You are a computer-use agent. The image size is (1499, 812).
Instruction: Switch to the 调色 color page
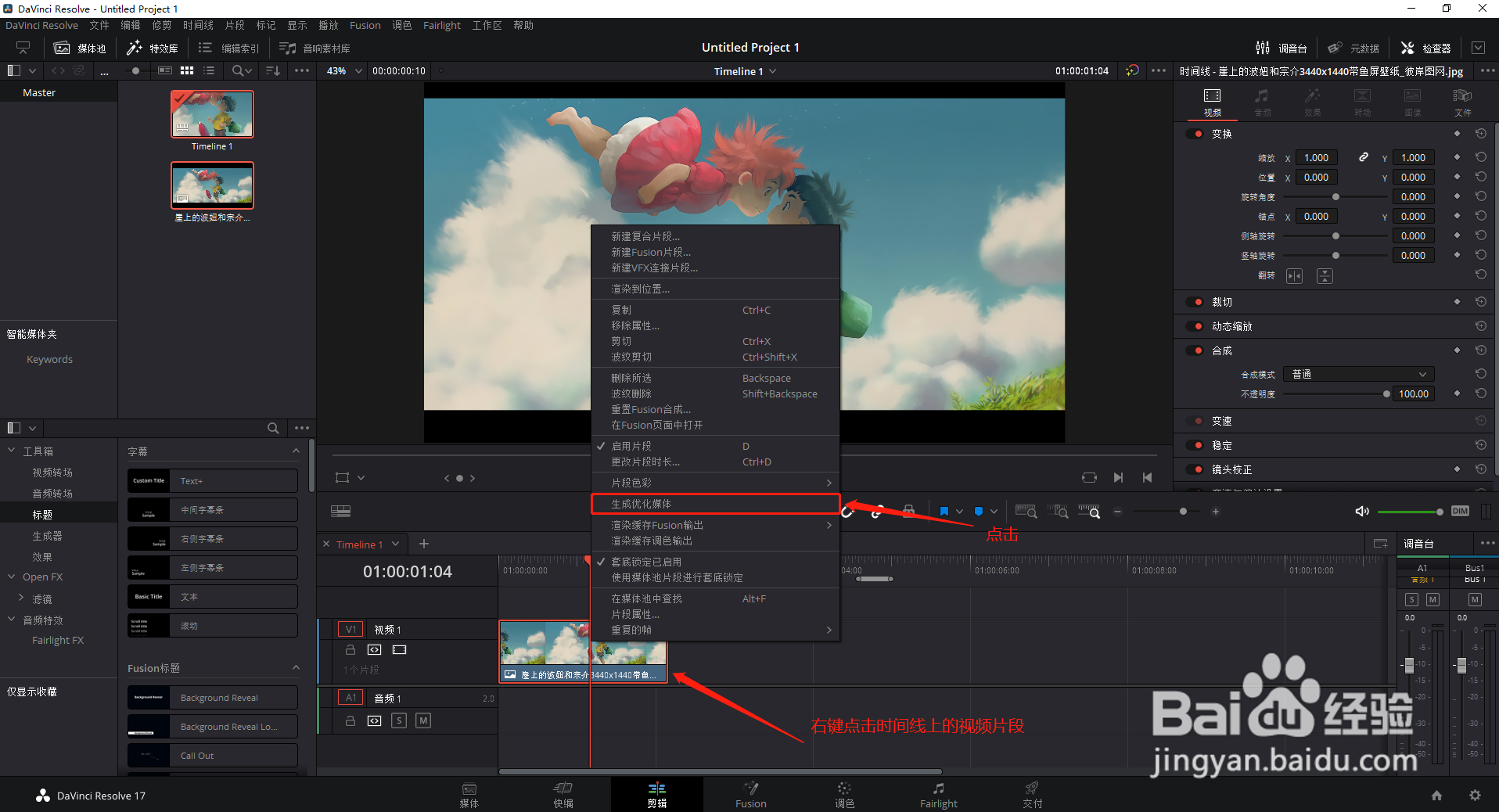pos(844,795)
